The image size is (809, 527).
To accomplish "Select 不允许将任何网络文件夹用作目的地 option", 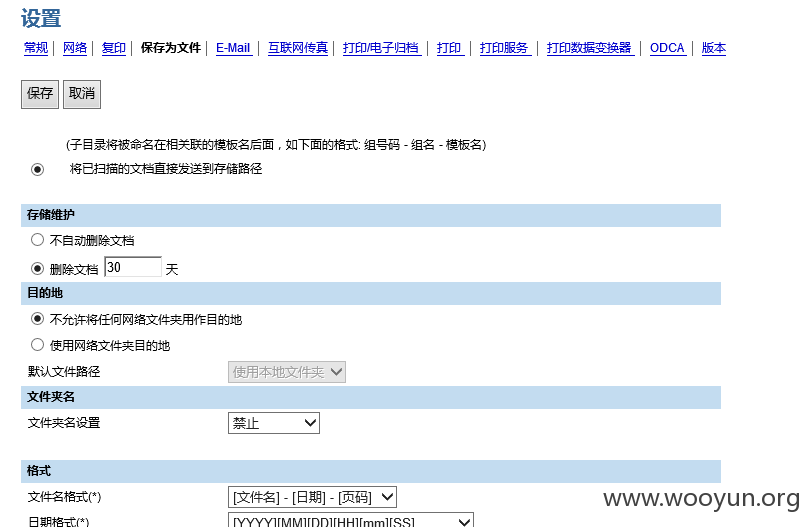I will pyautogui.click(x=37, y=319).
